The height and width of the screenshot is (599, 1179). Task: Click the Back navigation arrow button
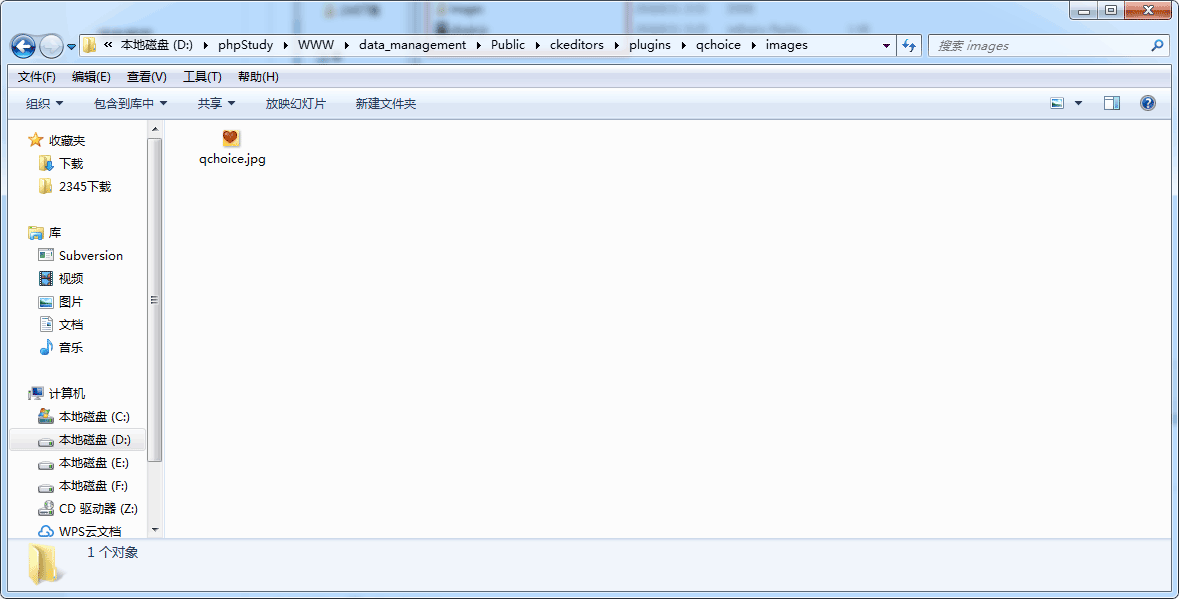coord(23,46)
